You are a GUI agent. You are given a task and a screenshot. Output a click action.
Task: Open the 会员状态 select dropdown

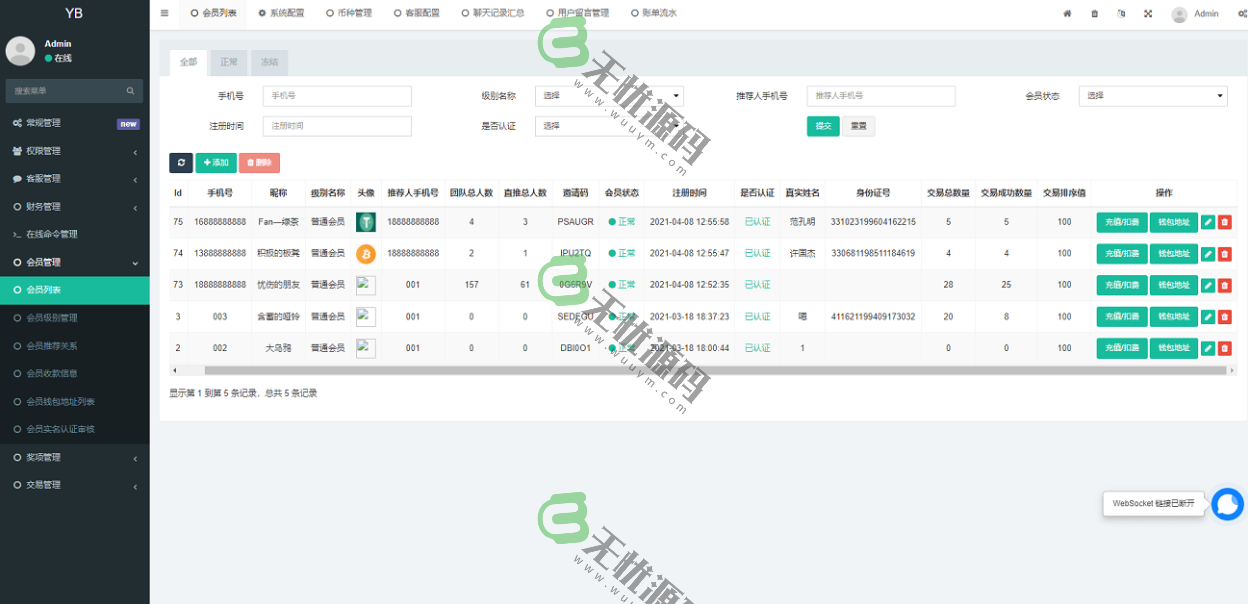pyautogui.click(x=1152, y=96)
